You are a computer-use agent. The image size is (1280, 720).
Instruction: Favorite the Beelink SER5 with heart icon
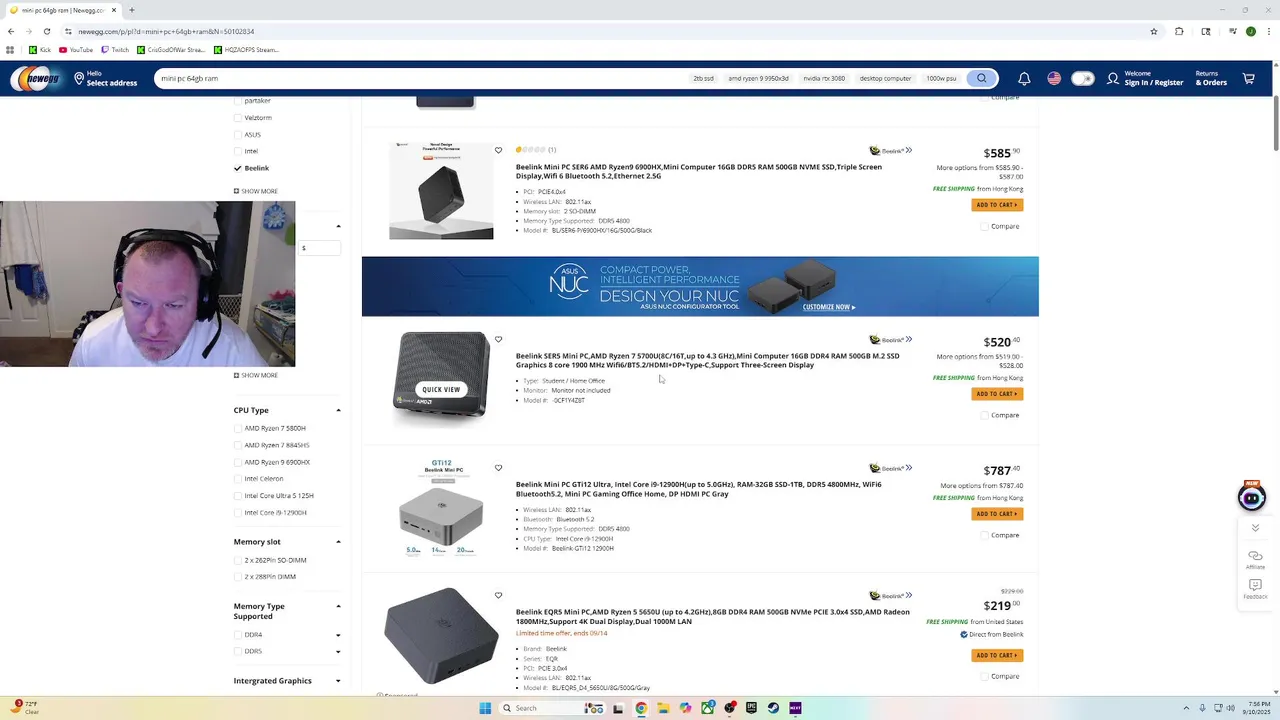pyautogui.click(x=498, y=339)
